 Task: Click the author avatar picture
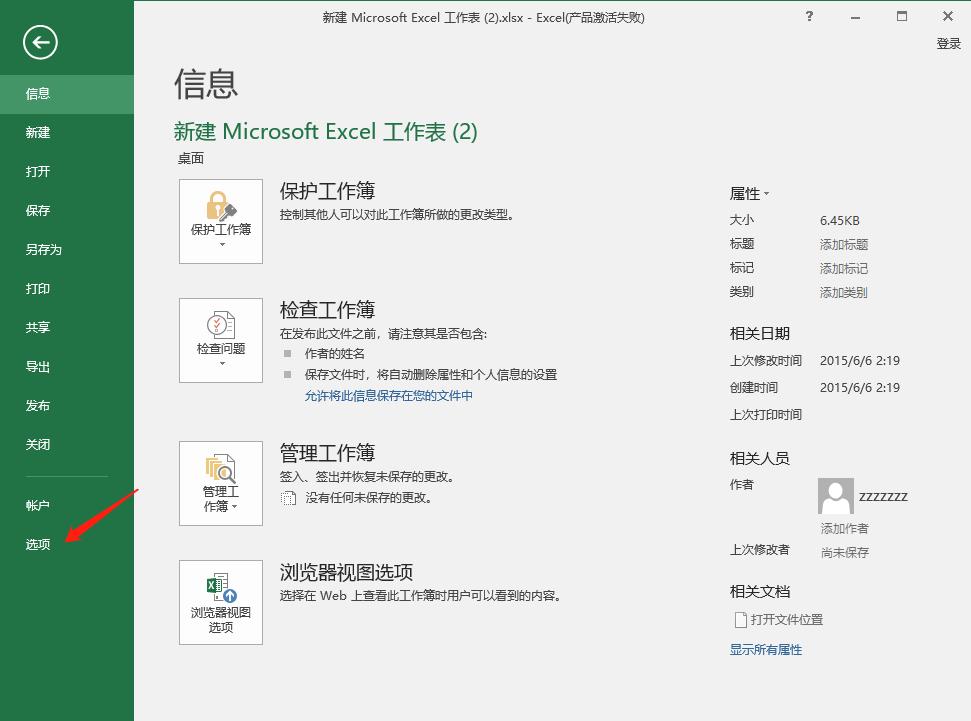pyautogui.click(x=836, y=496)
